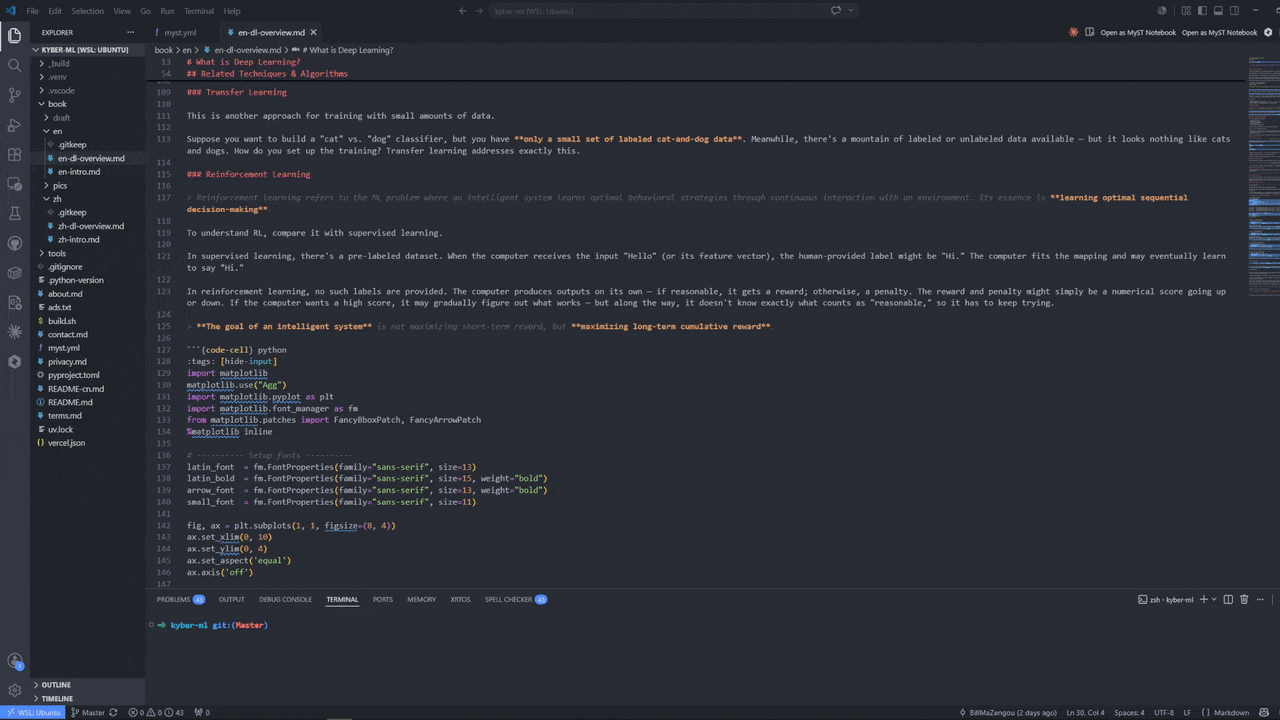Screen dimensions: 1280x720
Task: Open the Selection menu
Action: [87, 11]
